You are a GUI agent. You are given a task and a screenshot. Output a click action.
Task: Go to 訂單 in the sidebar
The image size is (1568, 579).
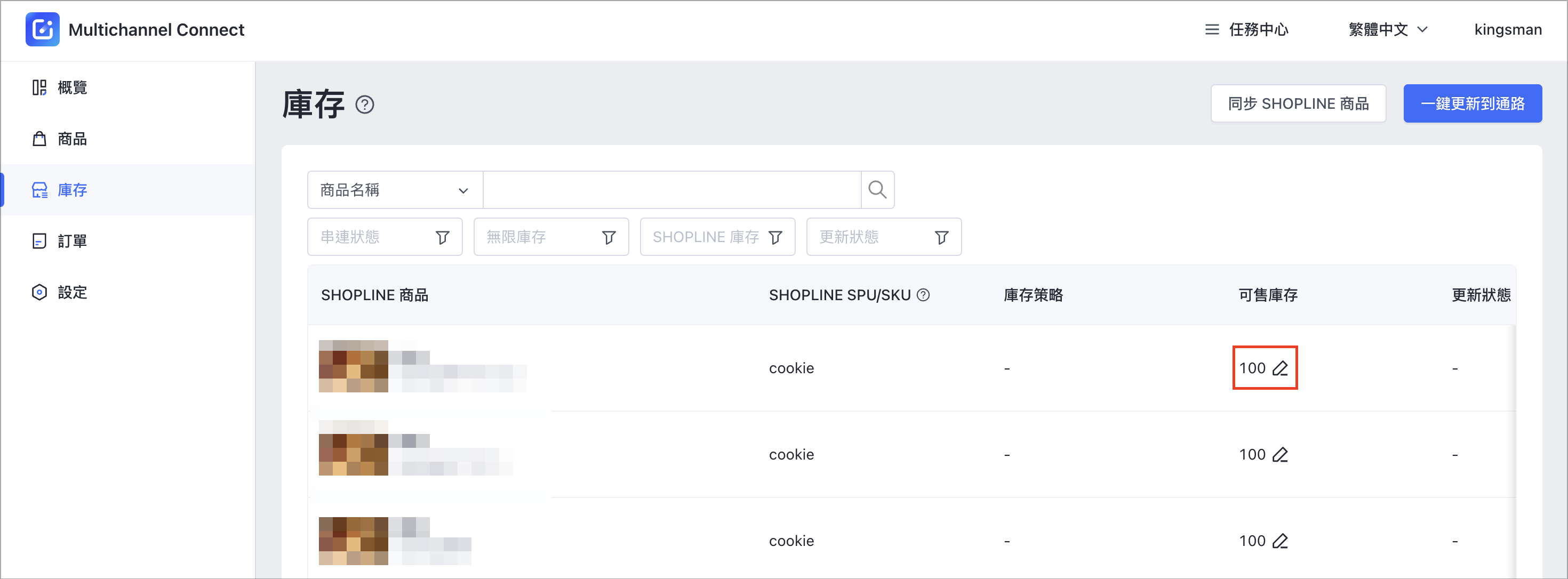128,241
